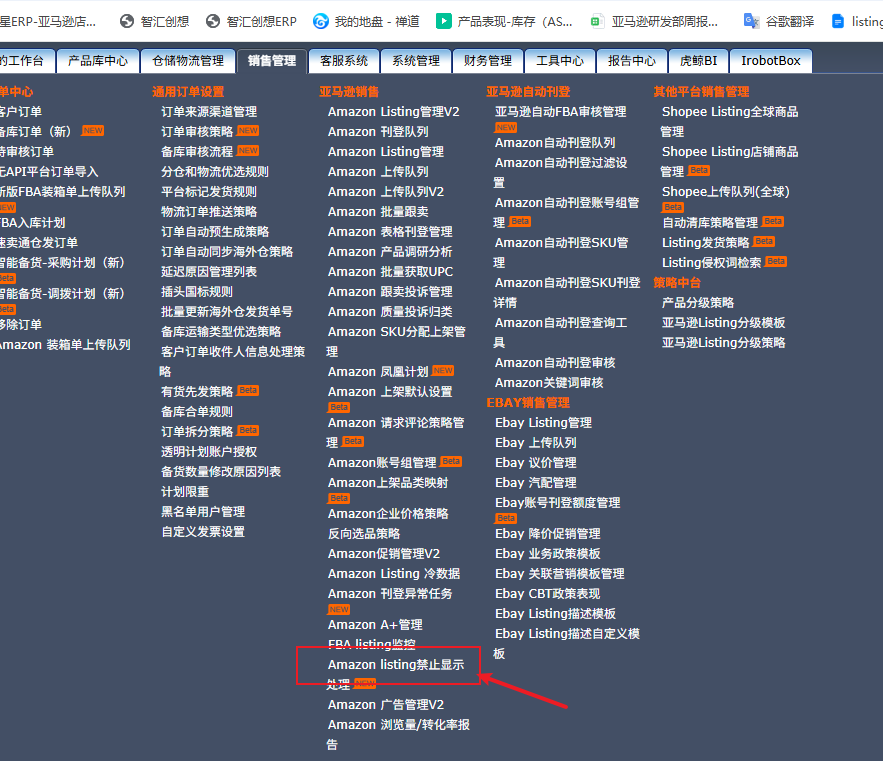The width and height of the screenshot is (883, 761).
Task: Open Amazon关键词审核 link
Action: (549, 382)
